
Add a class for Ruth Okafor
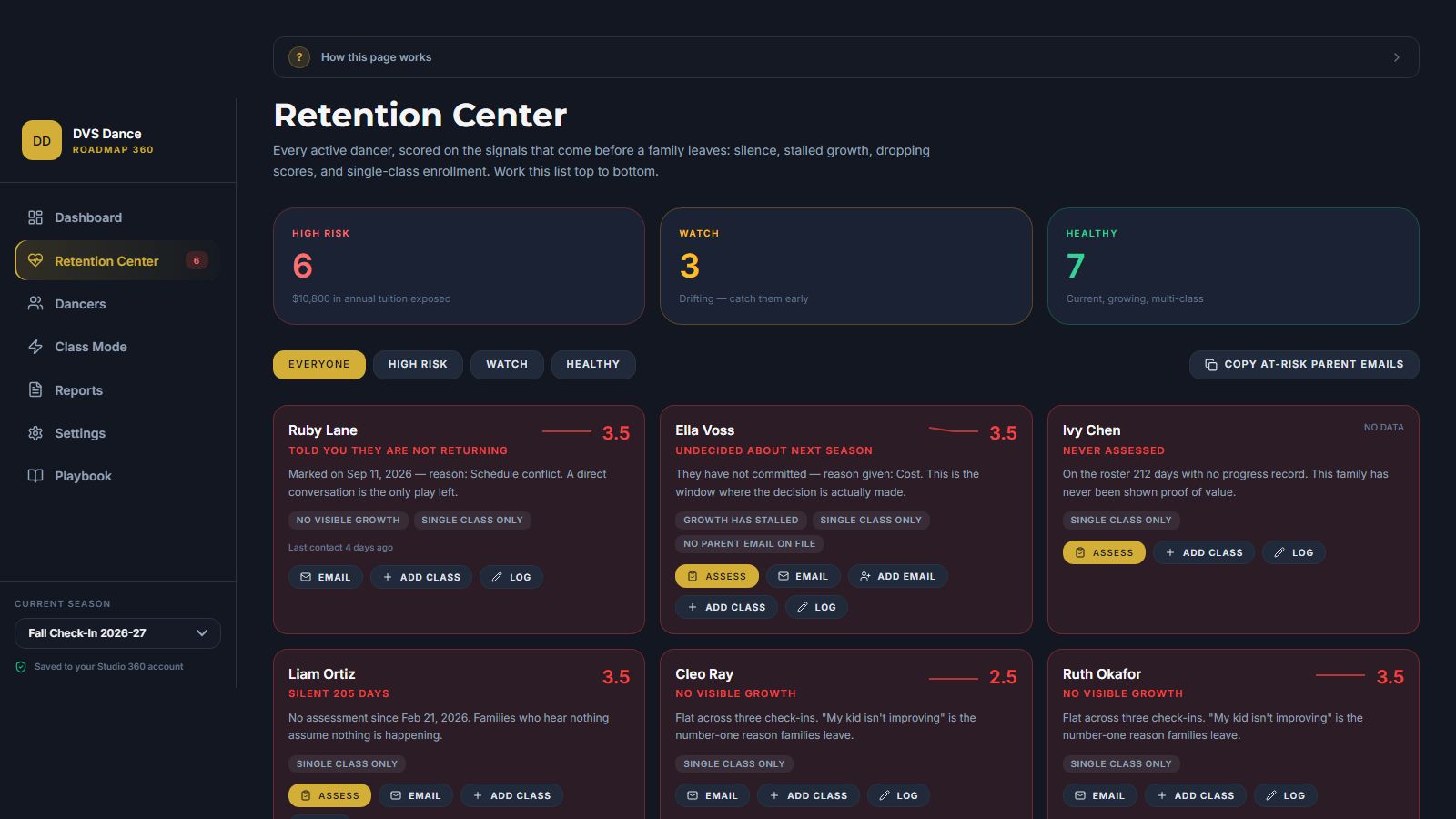click(1195, 795)
